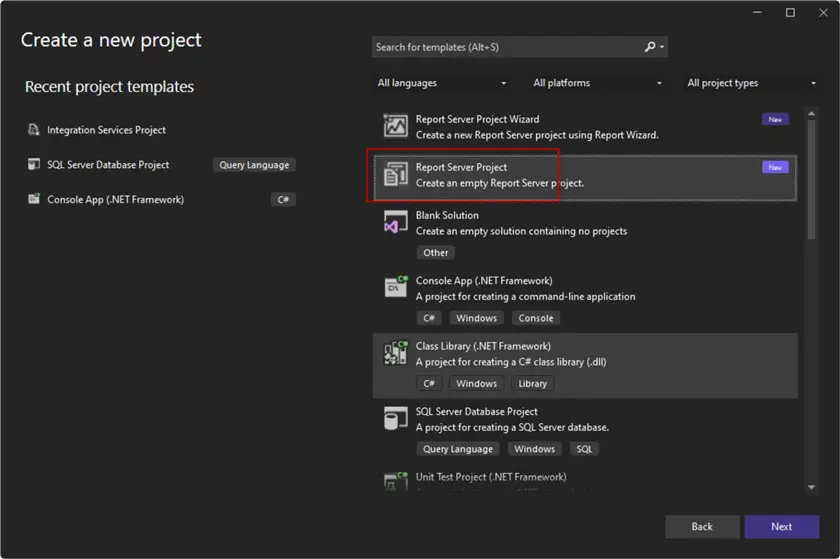Click the Console App (.NET Framework) list icon
Image resolution: width=840 pixels, height=559 pixels.
tap(395, 287)
